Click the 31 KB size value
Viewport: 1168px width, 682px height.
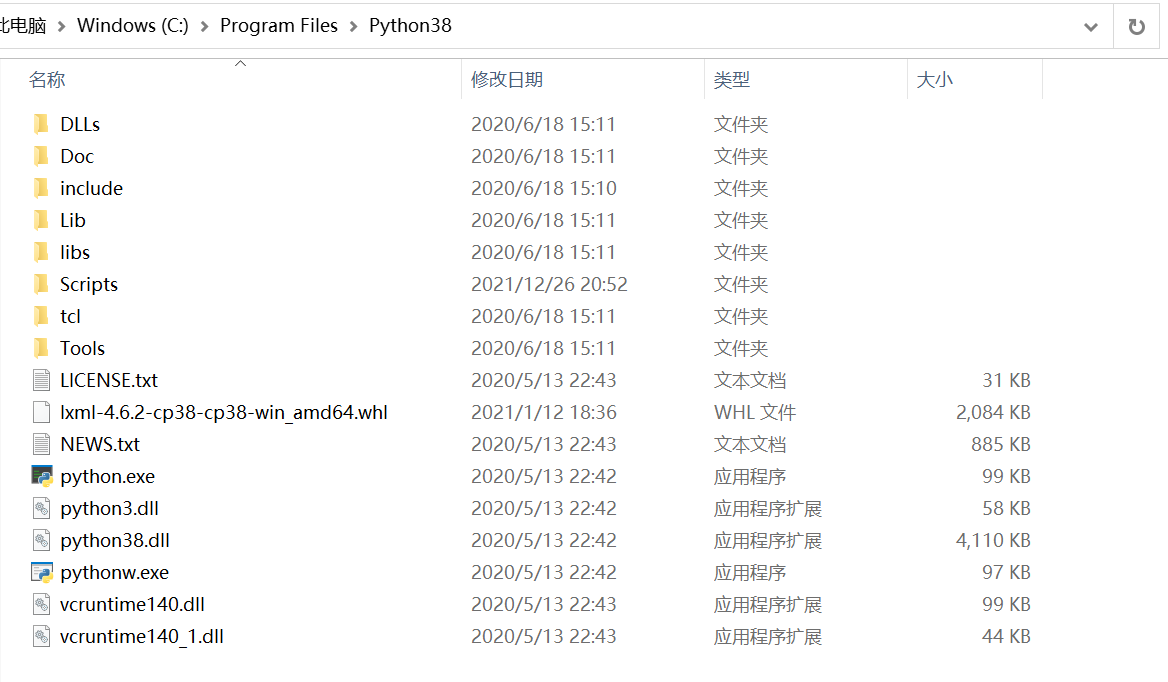[x=1006, y=380]
